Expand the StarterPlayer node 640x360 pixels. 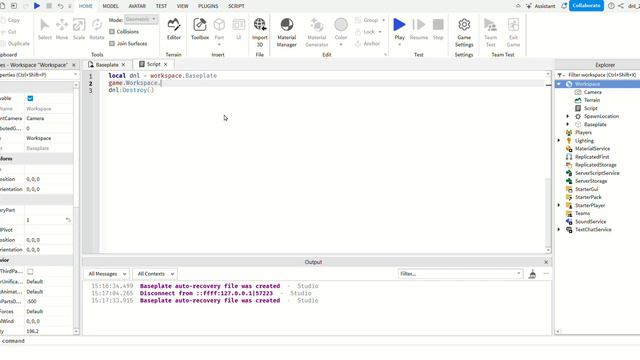coord(559,205)
